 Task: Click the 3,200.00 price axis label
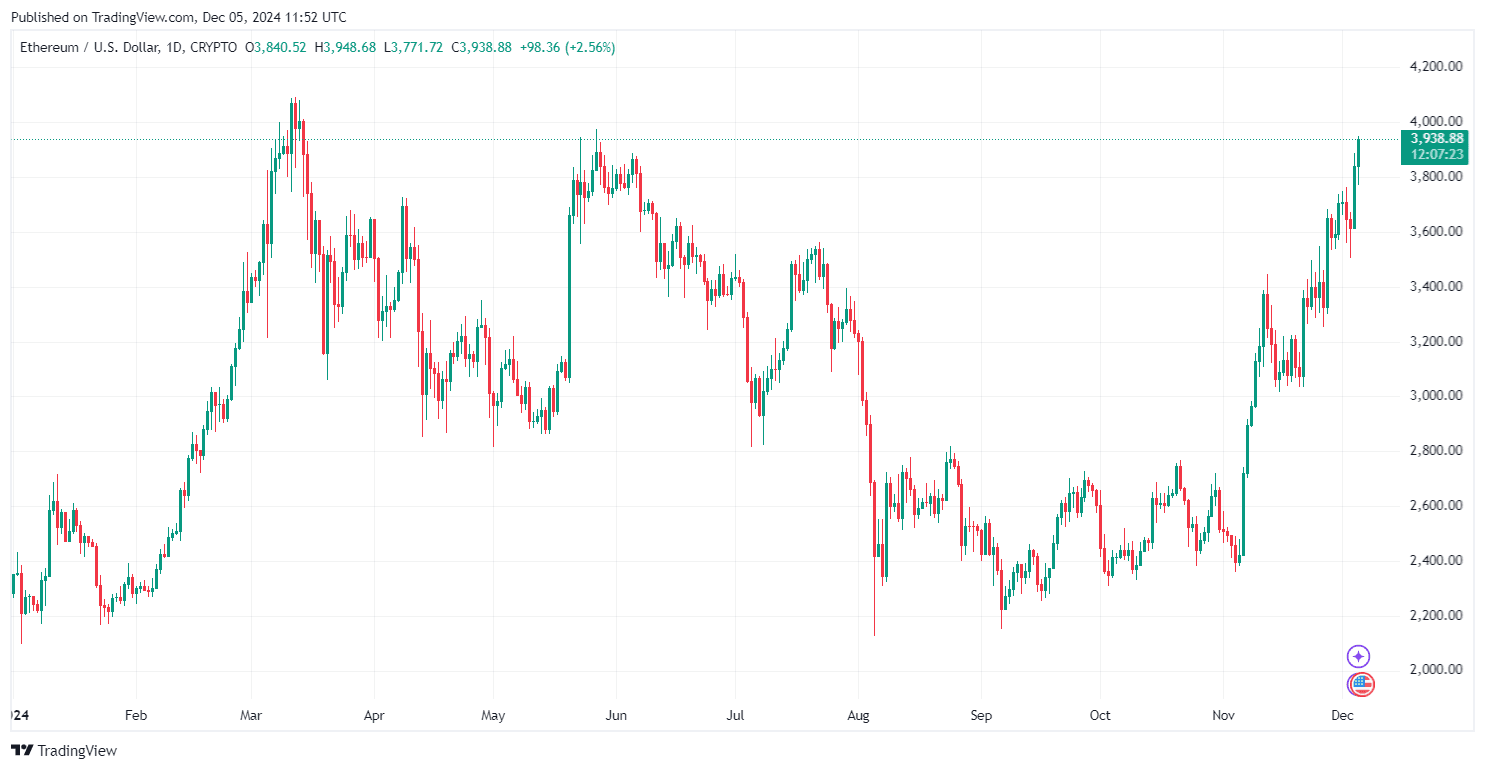click(x=1436, y=341)
